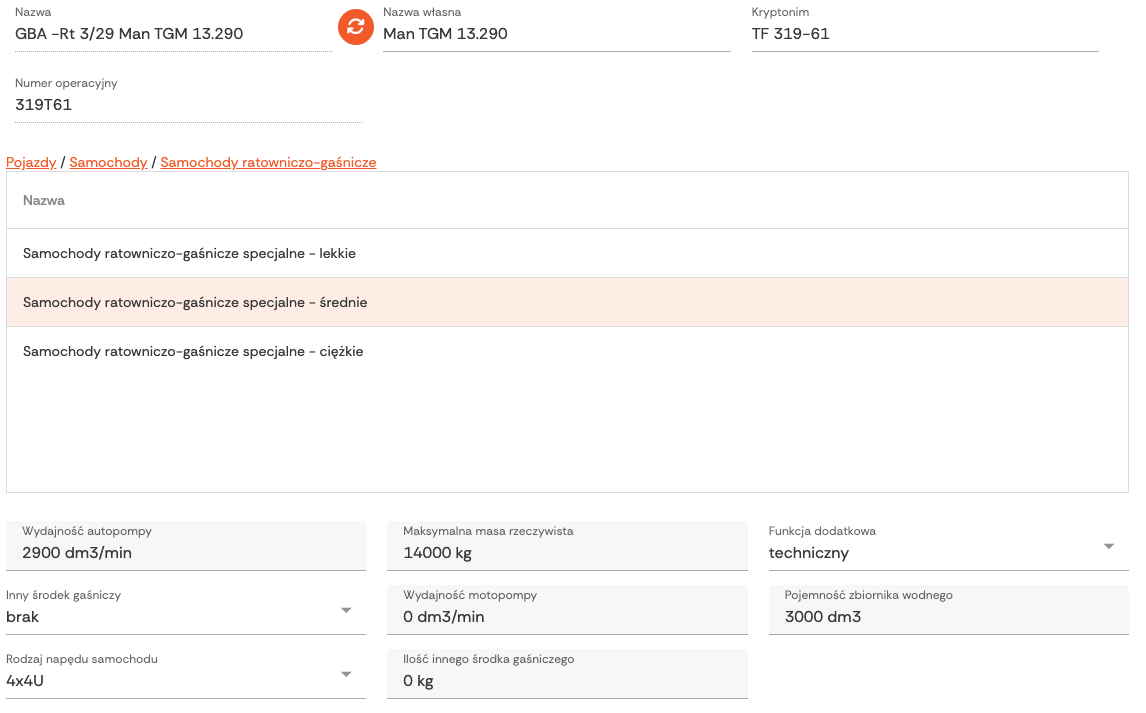Viewport: 1146px width, 713px height.
Task: Edit the Ilość innego środka gaśniczego field
Action: click(566, 680)
